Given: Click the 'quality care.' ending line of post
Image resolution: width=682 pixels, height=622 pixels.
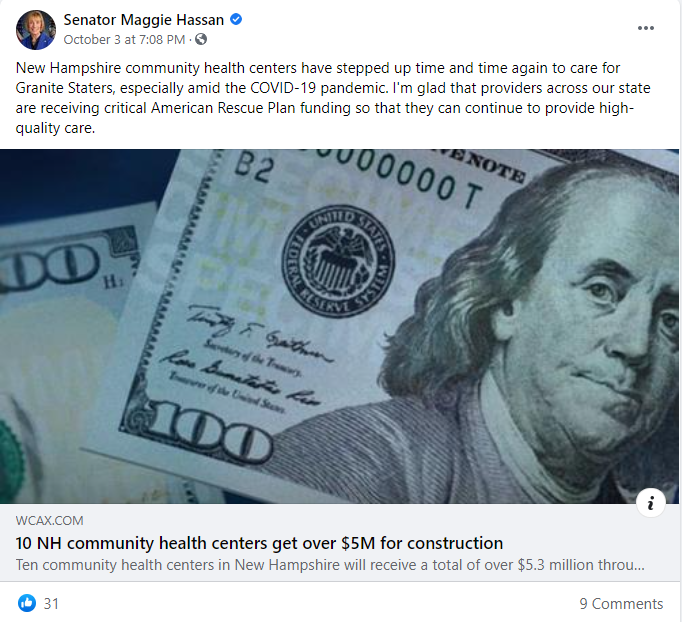Looking at the screenshot, I should tap(55, 128).
